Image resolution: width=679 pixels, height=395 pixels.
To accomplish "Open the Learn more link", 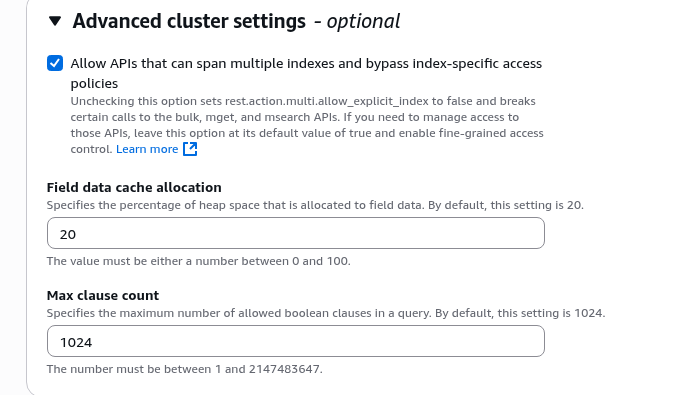I will [147, 149].
